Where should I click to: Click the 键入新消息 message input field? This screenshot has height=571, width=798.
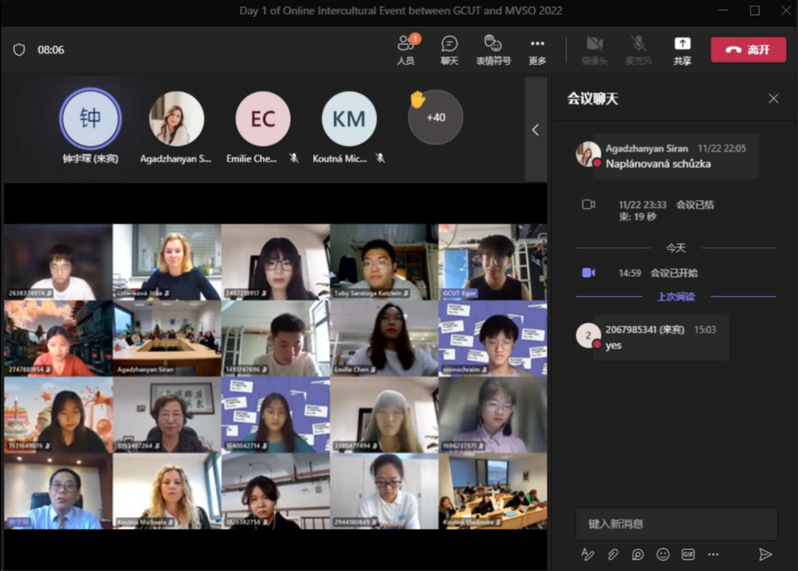point(676,523)
